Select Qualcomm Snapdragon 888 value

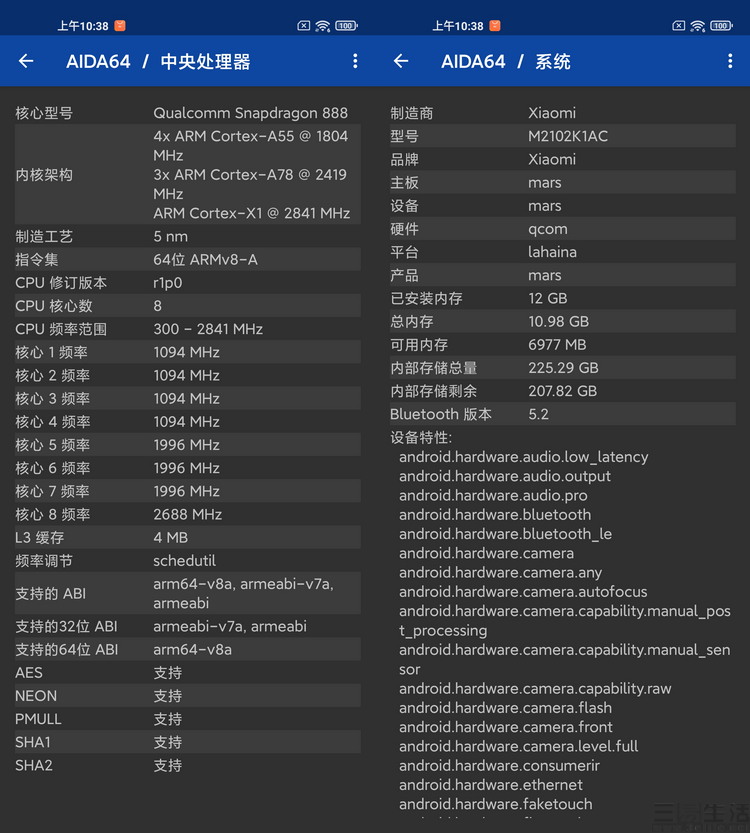pos(251,113)
